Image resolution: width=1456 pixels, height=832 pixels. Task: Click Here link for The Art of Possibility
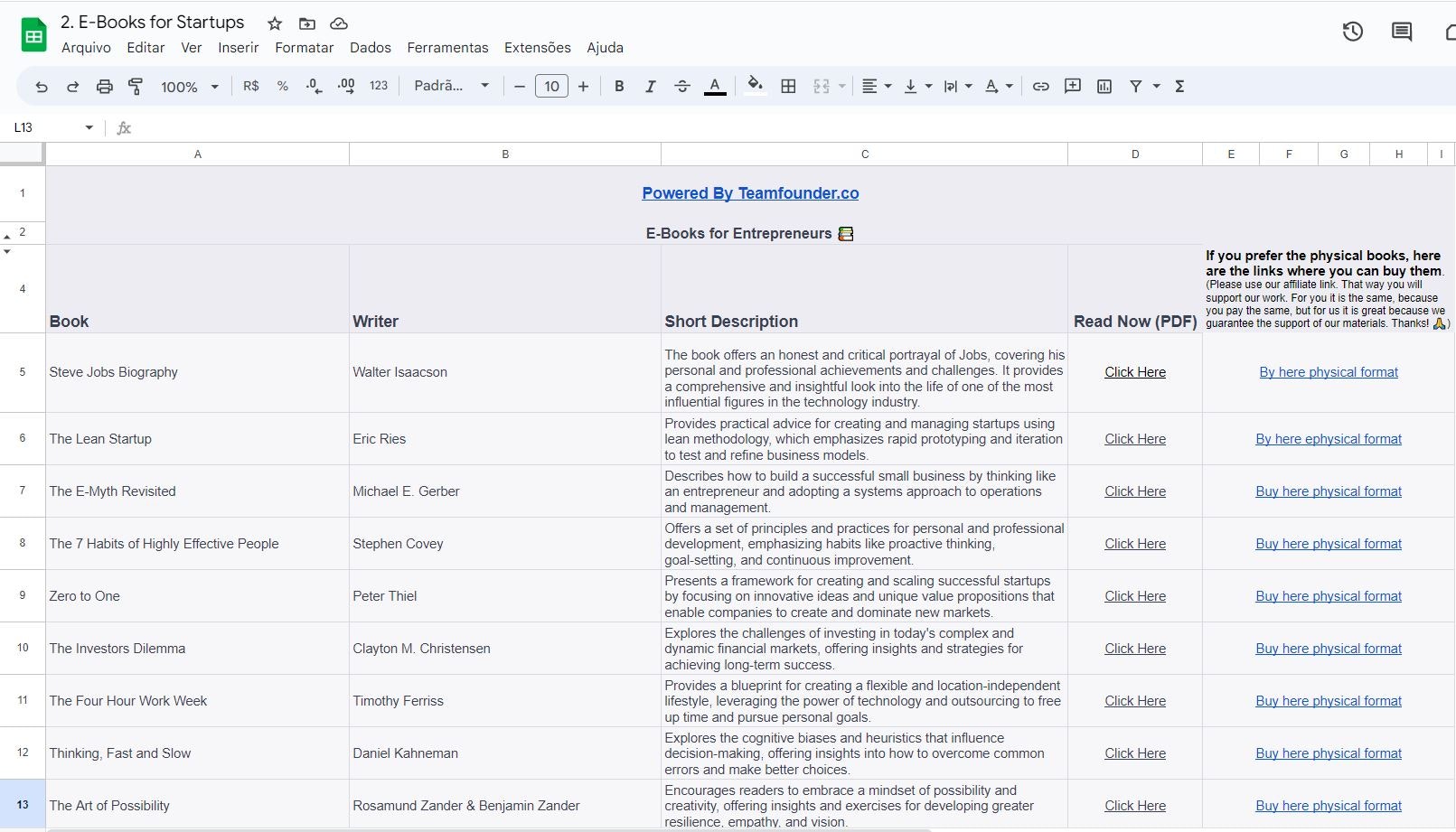pyautogui.click(x=1135, y=806)
